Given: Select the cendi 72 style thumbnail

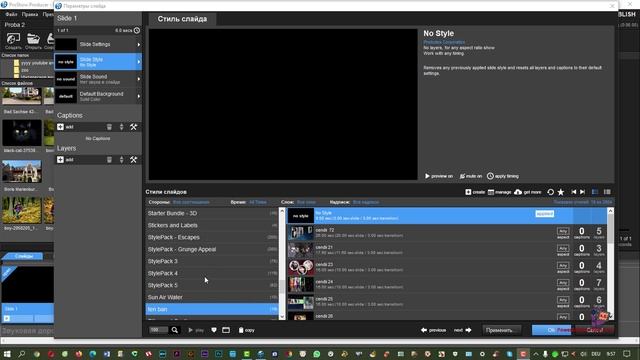Looking at the screenshot, I should pyautogui.click(x=301, y=233).
